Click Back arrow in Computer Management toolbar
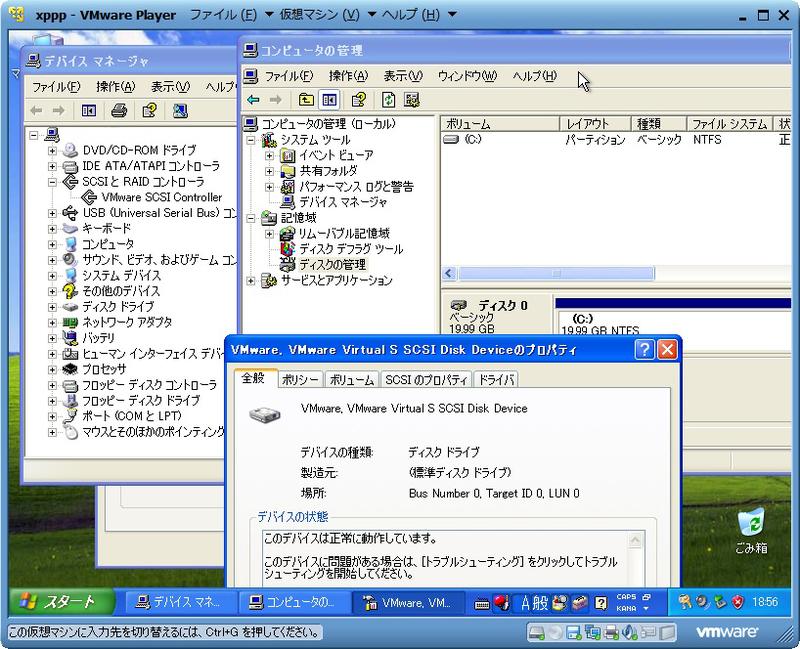 tap(253, 99)
